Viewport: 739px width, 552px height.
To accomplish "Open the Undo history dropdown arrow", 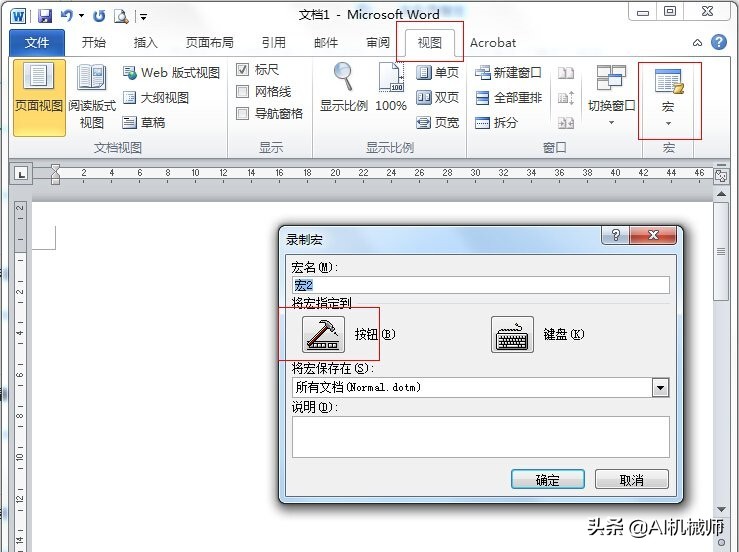I will click(82, 16).
